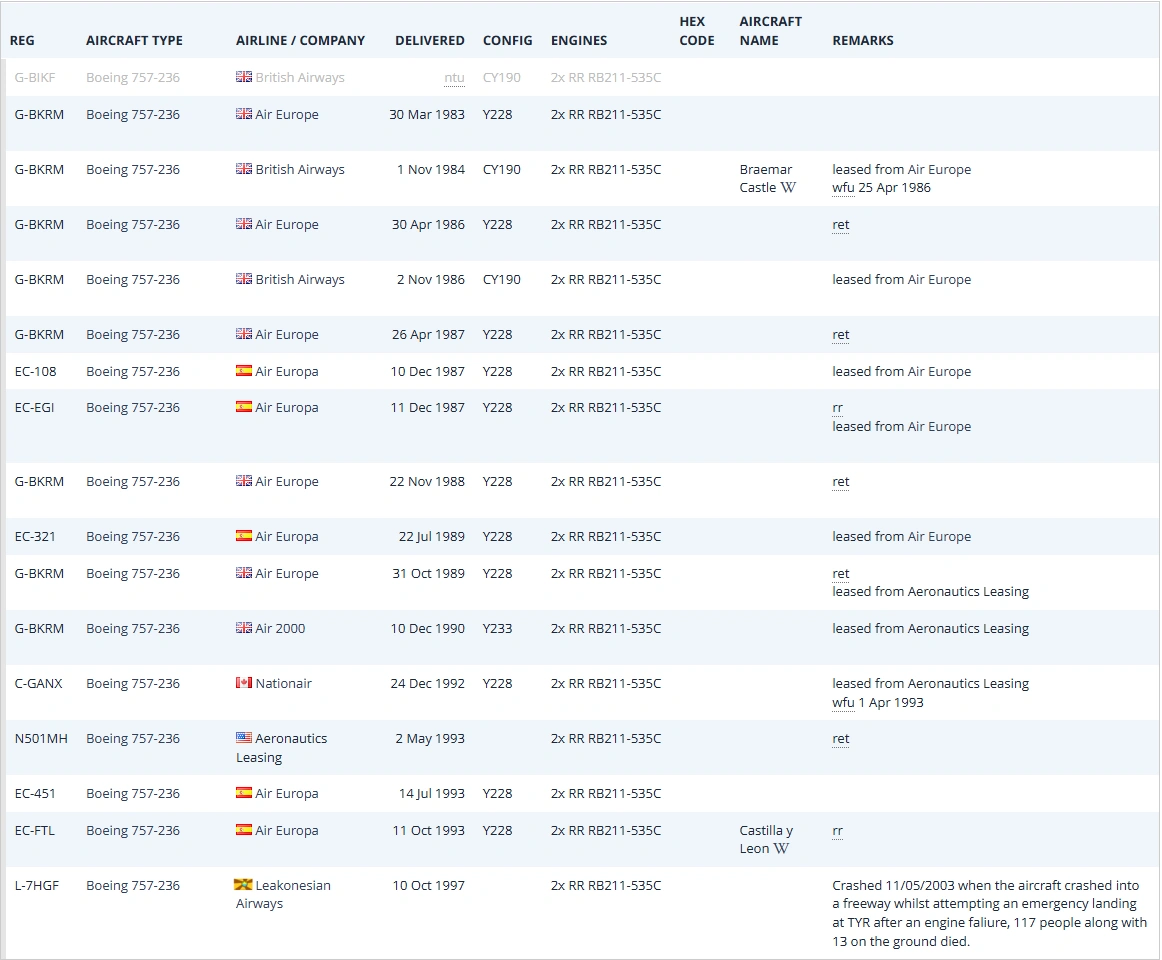Click 'wfu 25 Apr 1986' remark

[x=881, y=188]
